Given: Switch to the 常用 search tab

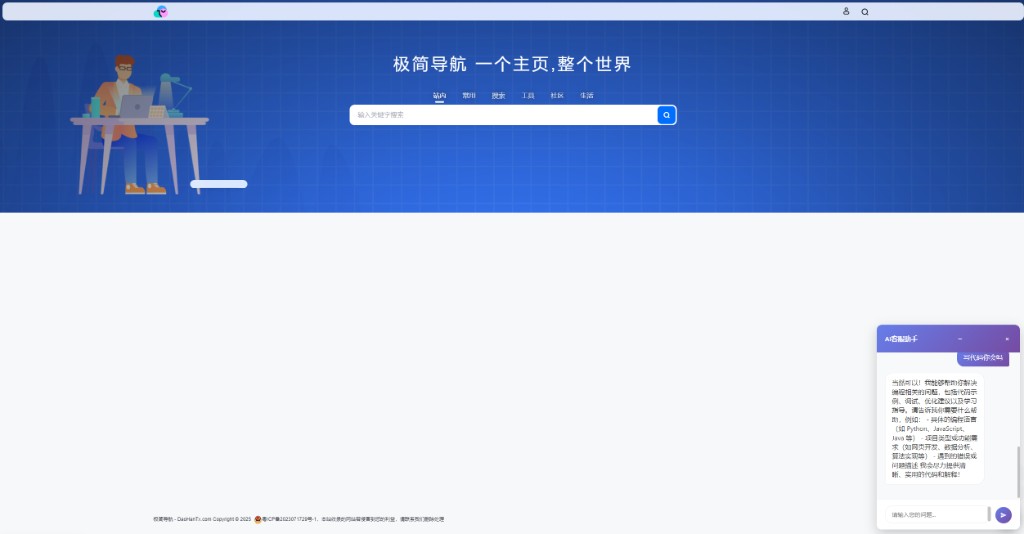Looking at the screenshot, I should coord(469,96).
